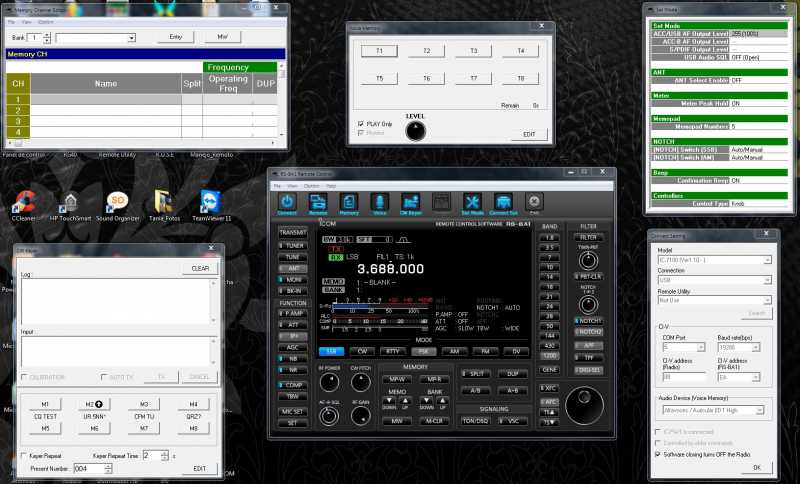Viewport: 800px width, 484px height.
Task: Click BANK DOWN arrow in Memory section
Action: pos(427,403)
